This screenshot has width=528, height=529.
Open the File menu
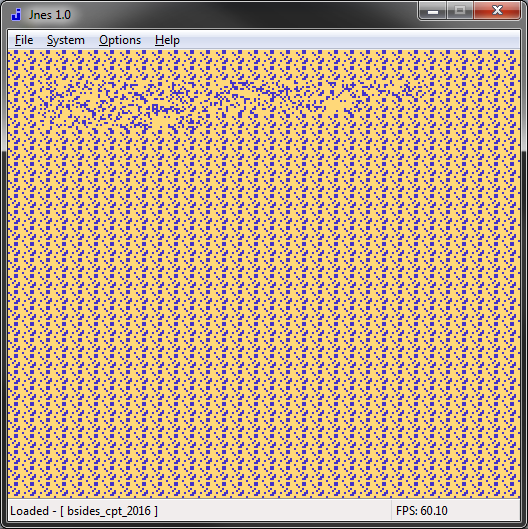coord(24,40)
